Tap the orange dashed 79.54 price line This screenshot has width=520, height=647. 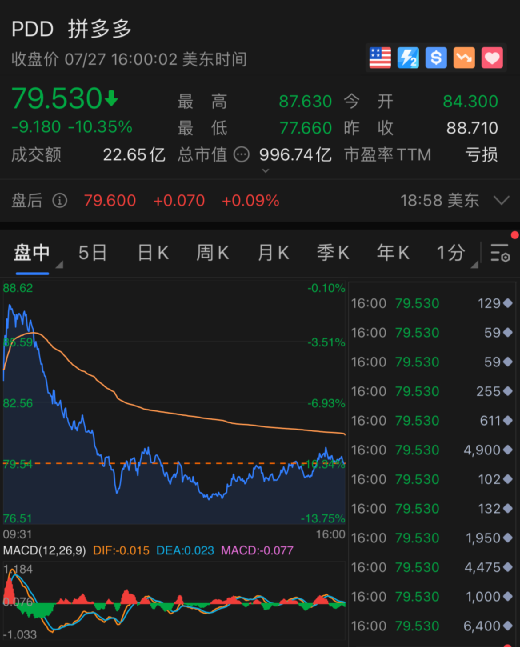tap(174, 463)
